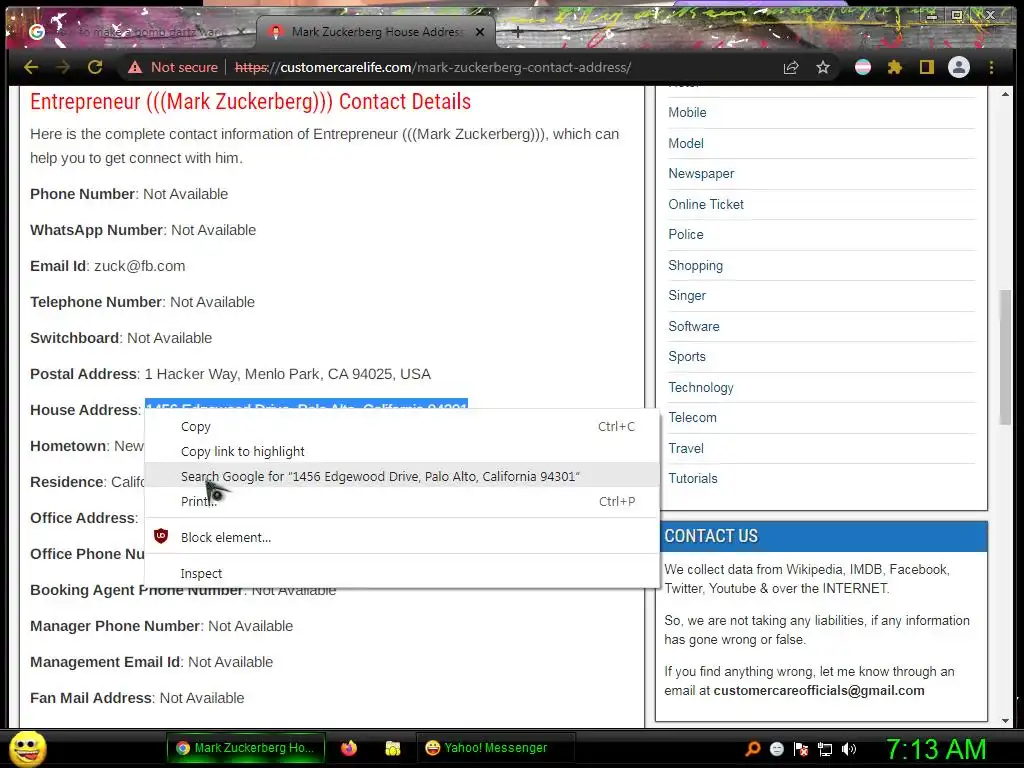Open the Model category link
1024x768 pixels.
686,143
